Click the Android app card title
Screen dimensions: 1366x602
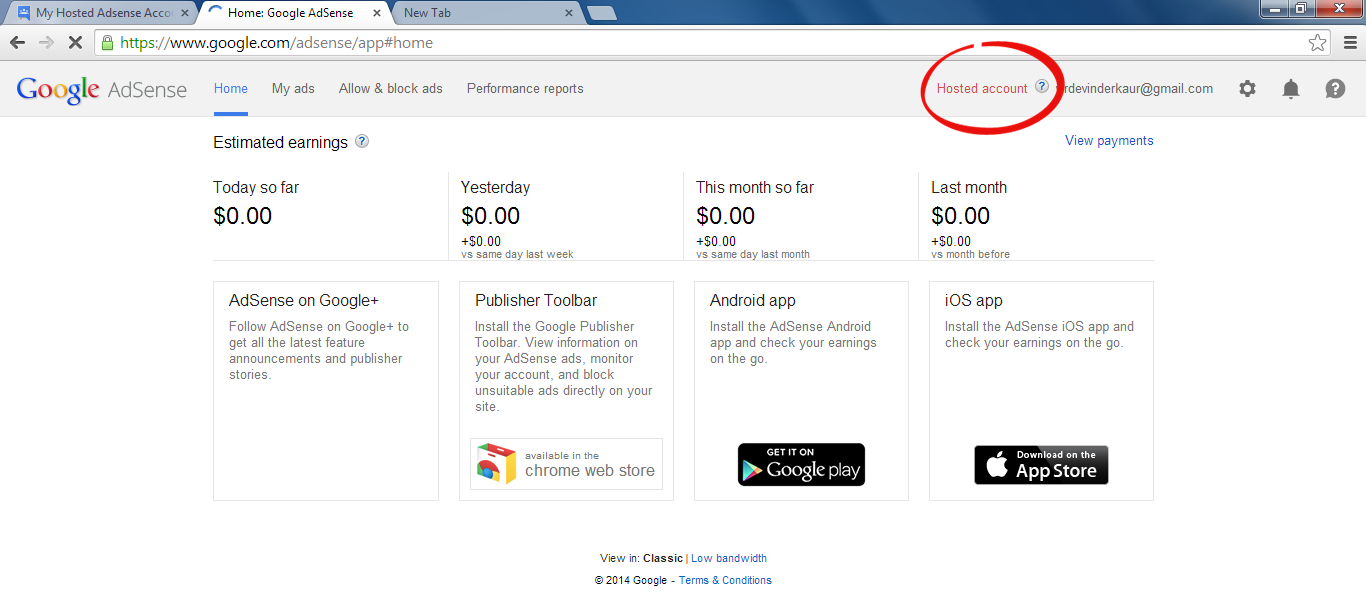click(x=753, y=300)
